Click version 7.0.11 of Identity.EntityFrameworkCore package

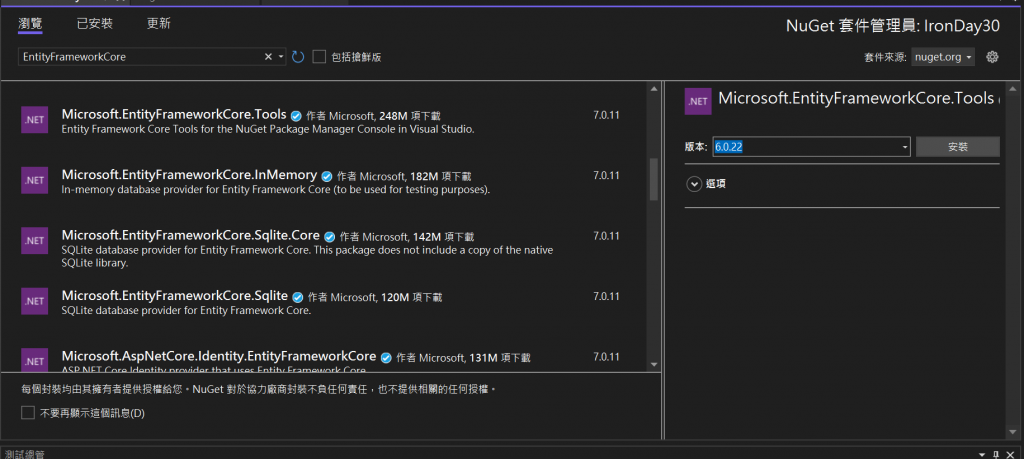click(x=606, y=357)
